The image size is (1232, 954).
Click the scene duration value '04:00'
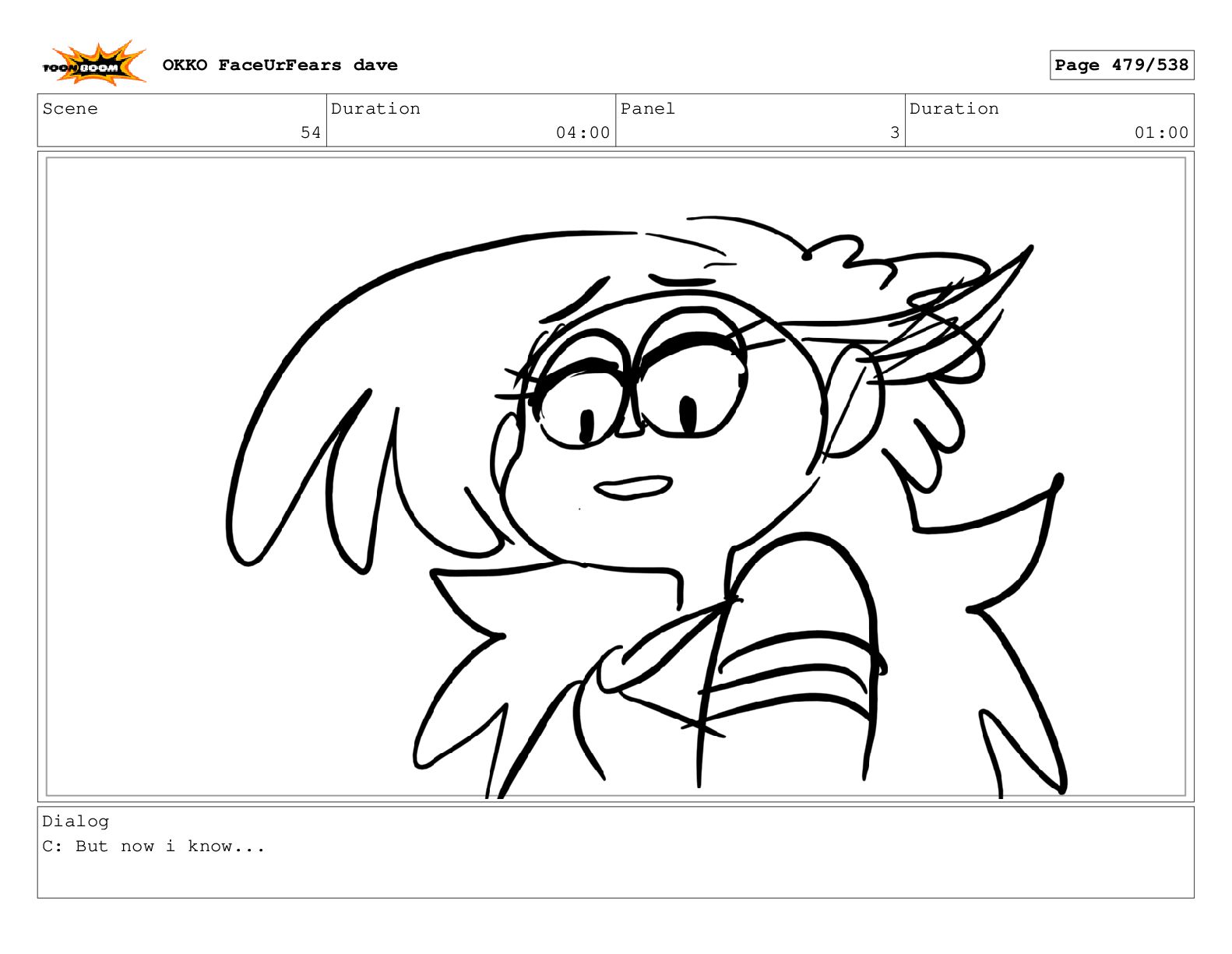pos(583,132)
